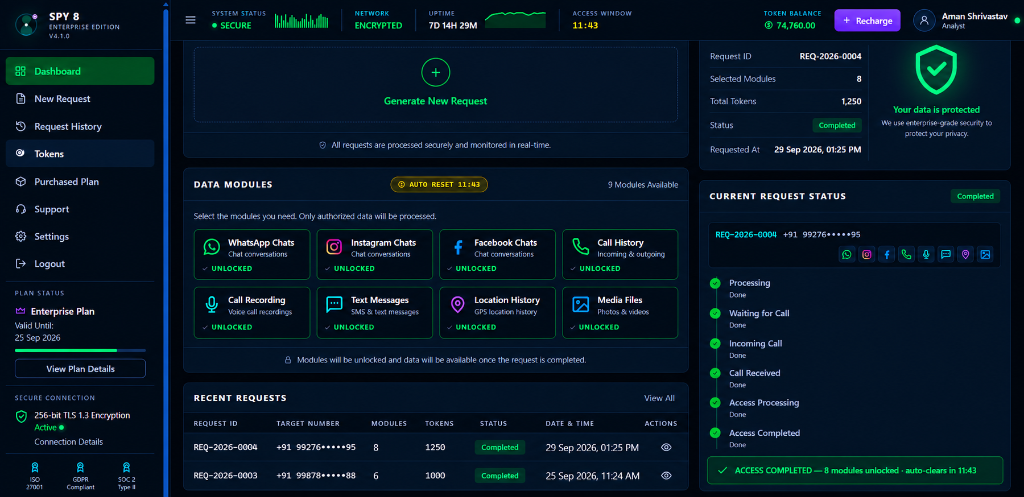Click the Access Processing step
Screen dimensions: 1024x497
pyautogui.click(x=763, y=403)
